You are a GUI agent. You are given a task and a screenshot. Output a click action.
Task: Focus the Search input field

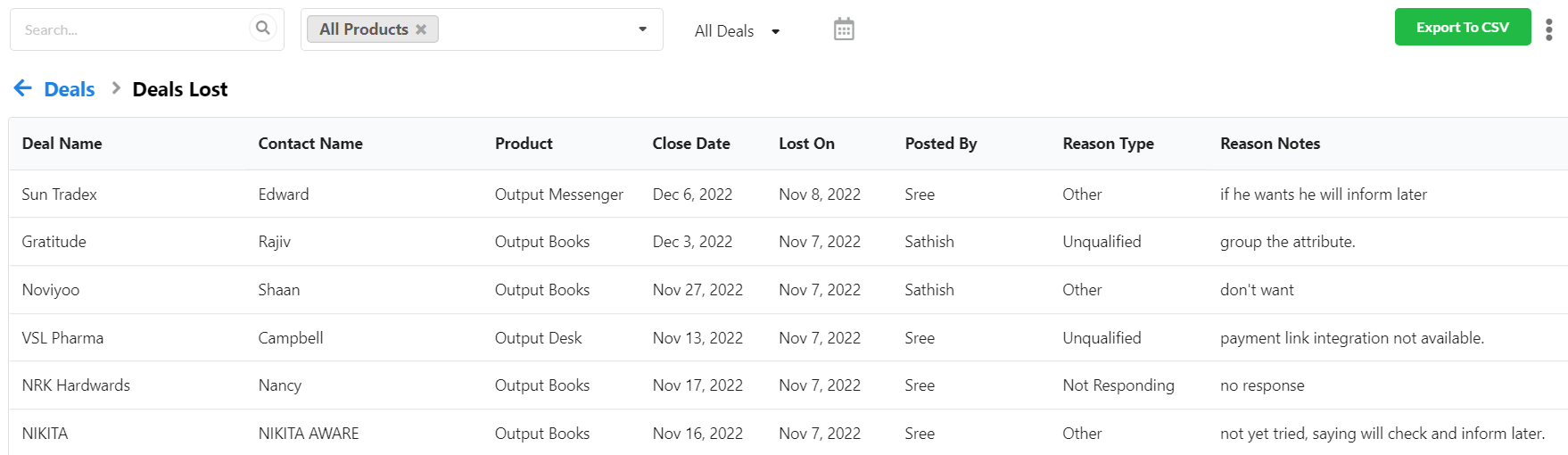pos(134,29)
